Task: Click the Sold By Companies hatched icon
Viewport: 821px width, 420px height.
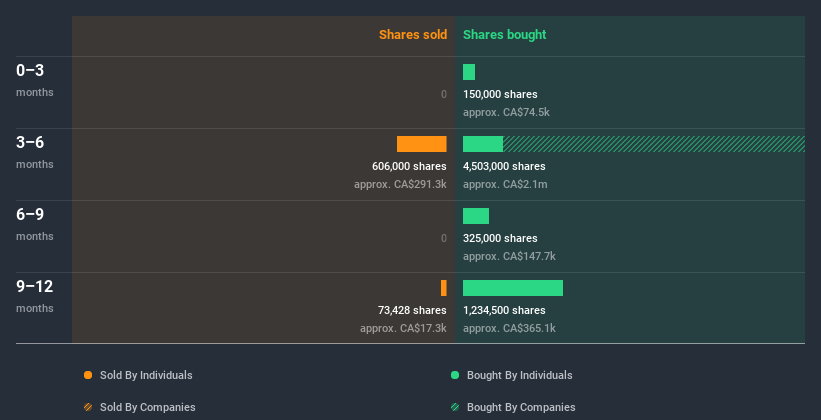Action: click(x=88, y=407)
